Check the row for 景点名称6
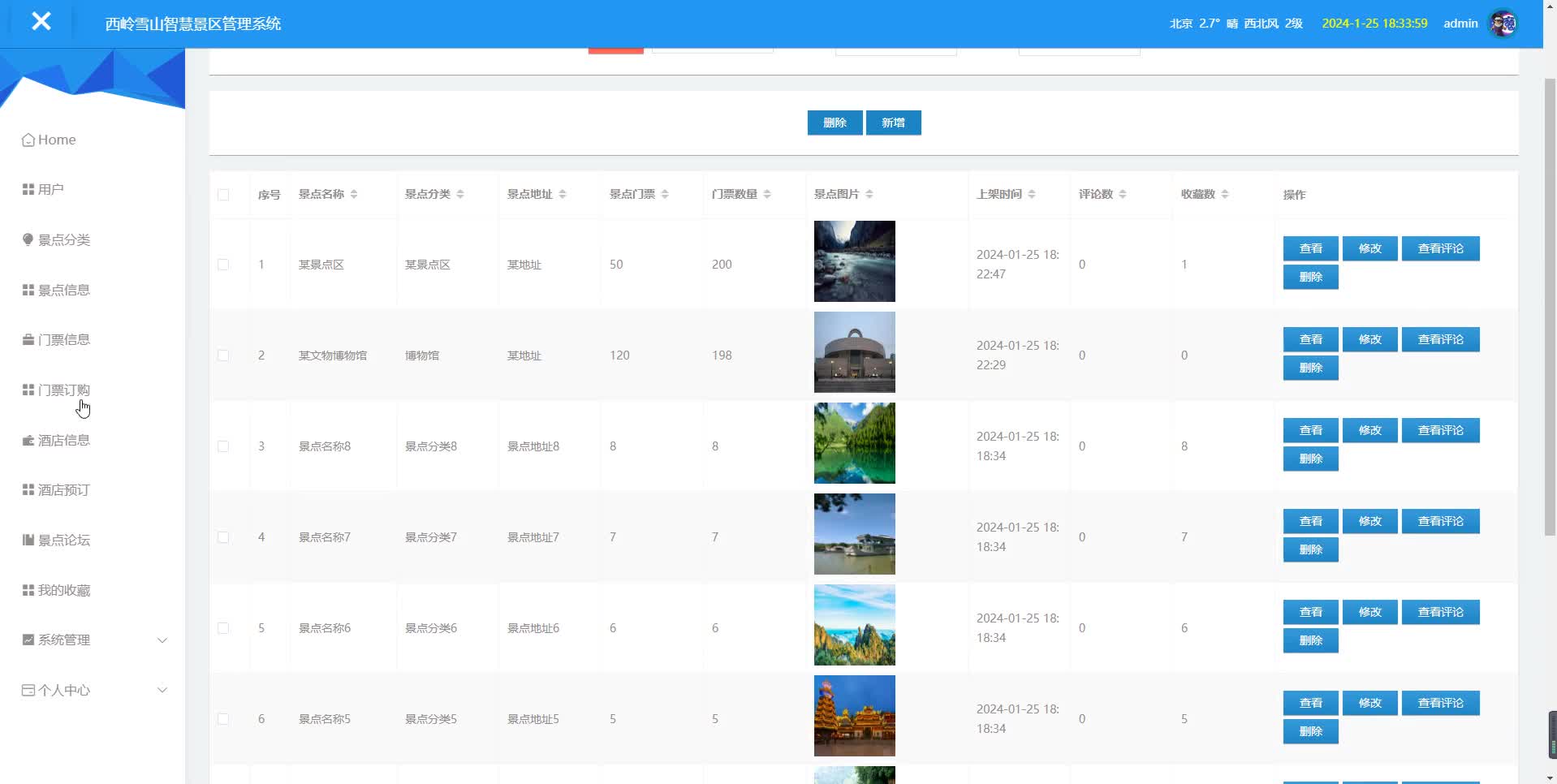 [x=223, y=628]
